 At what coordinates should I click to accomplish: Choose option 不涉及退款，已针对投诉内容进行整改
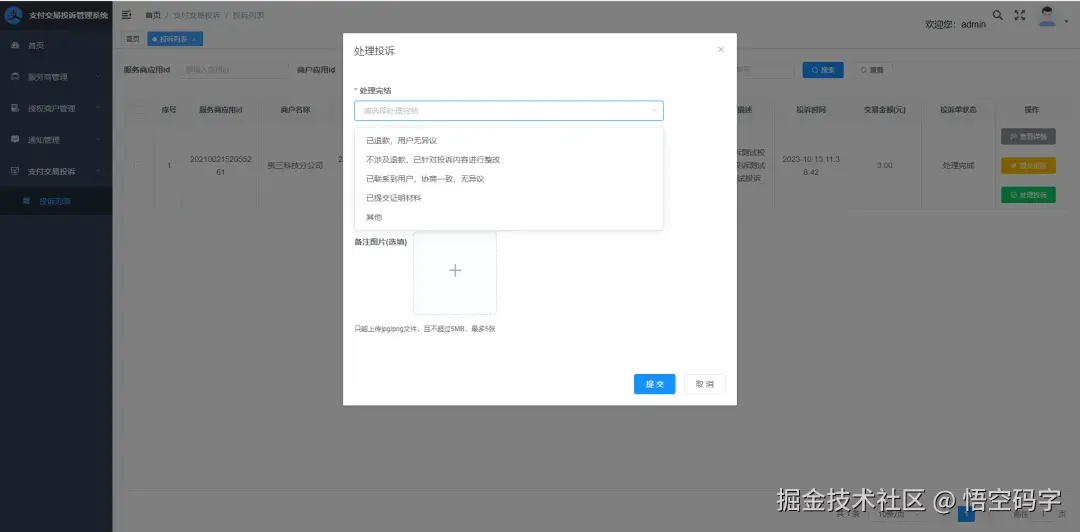point(508,160)
